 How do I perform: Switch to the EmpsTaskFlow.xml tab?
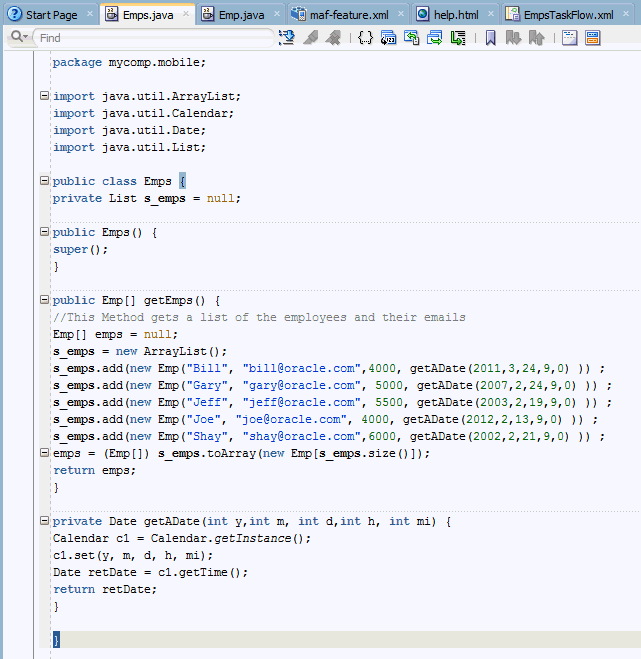point(569,15)
